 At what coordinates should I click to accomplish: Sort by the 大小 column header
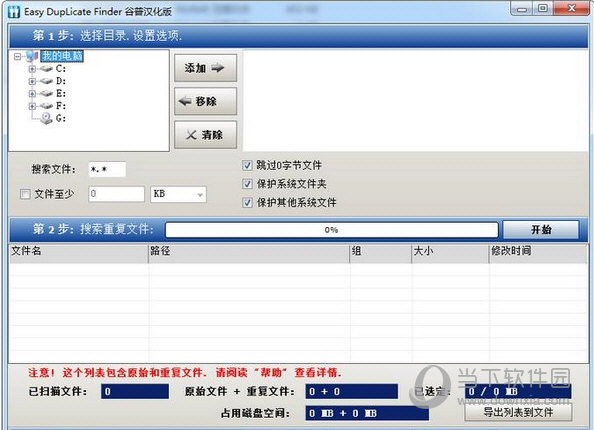point(450,253)
